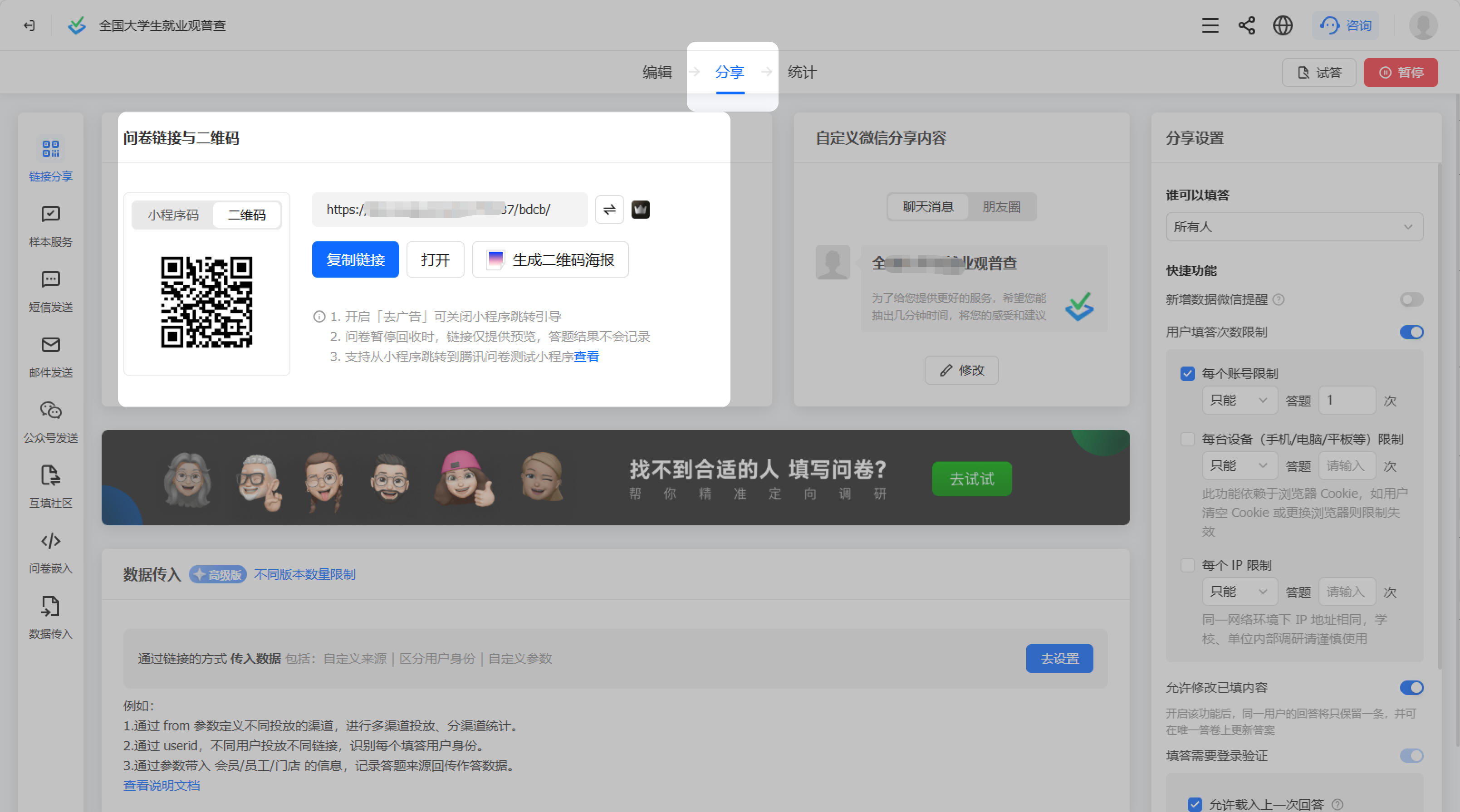This screenshot has width=1460, height=812.
Task: Click 每台设备 答题 请输入 field
Action: tap(1347, 466)
